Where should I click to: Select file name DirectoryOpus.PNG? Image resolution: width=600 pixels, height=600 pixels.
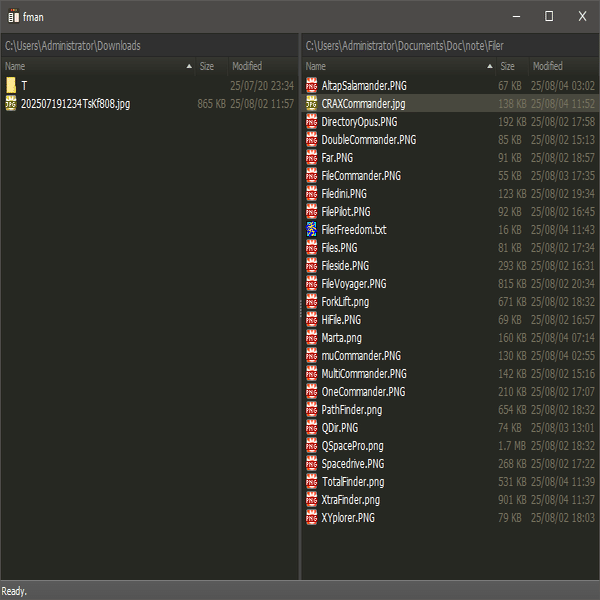359,122
